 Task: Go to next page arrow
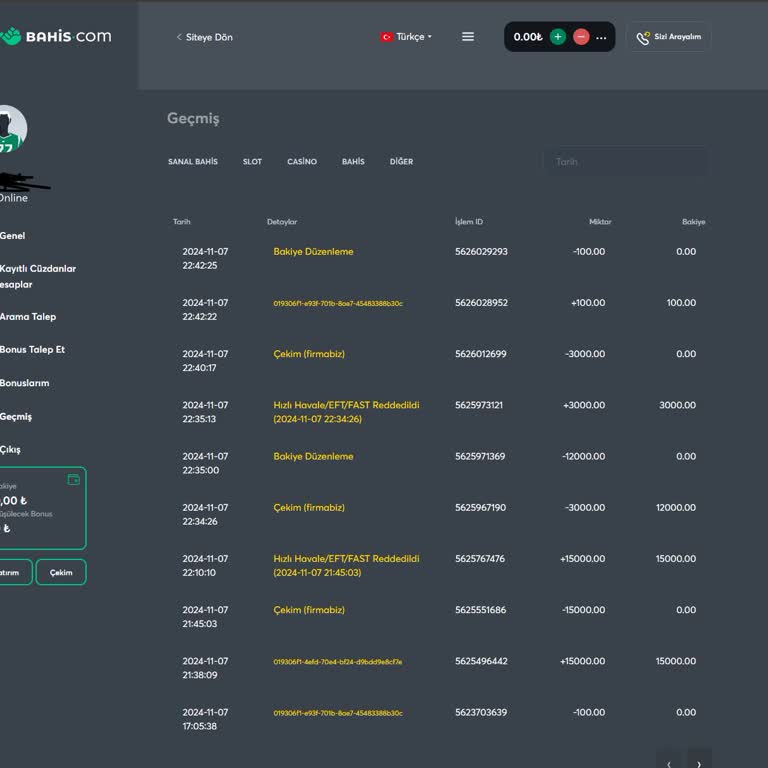[x=699, y=762]
